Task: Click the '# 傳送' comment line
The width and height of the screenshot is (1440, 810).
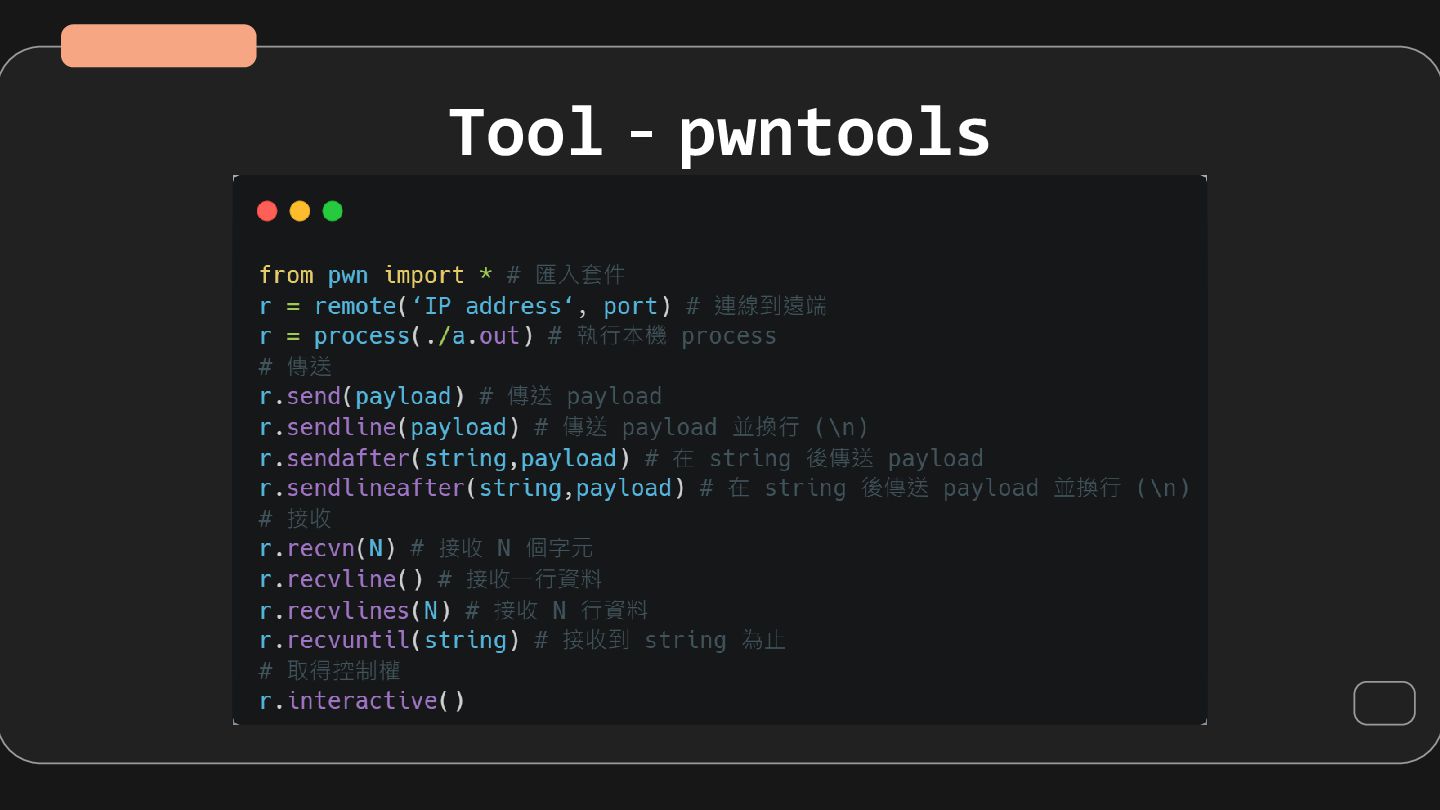Action: pos(295,366)
